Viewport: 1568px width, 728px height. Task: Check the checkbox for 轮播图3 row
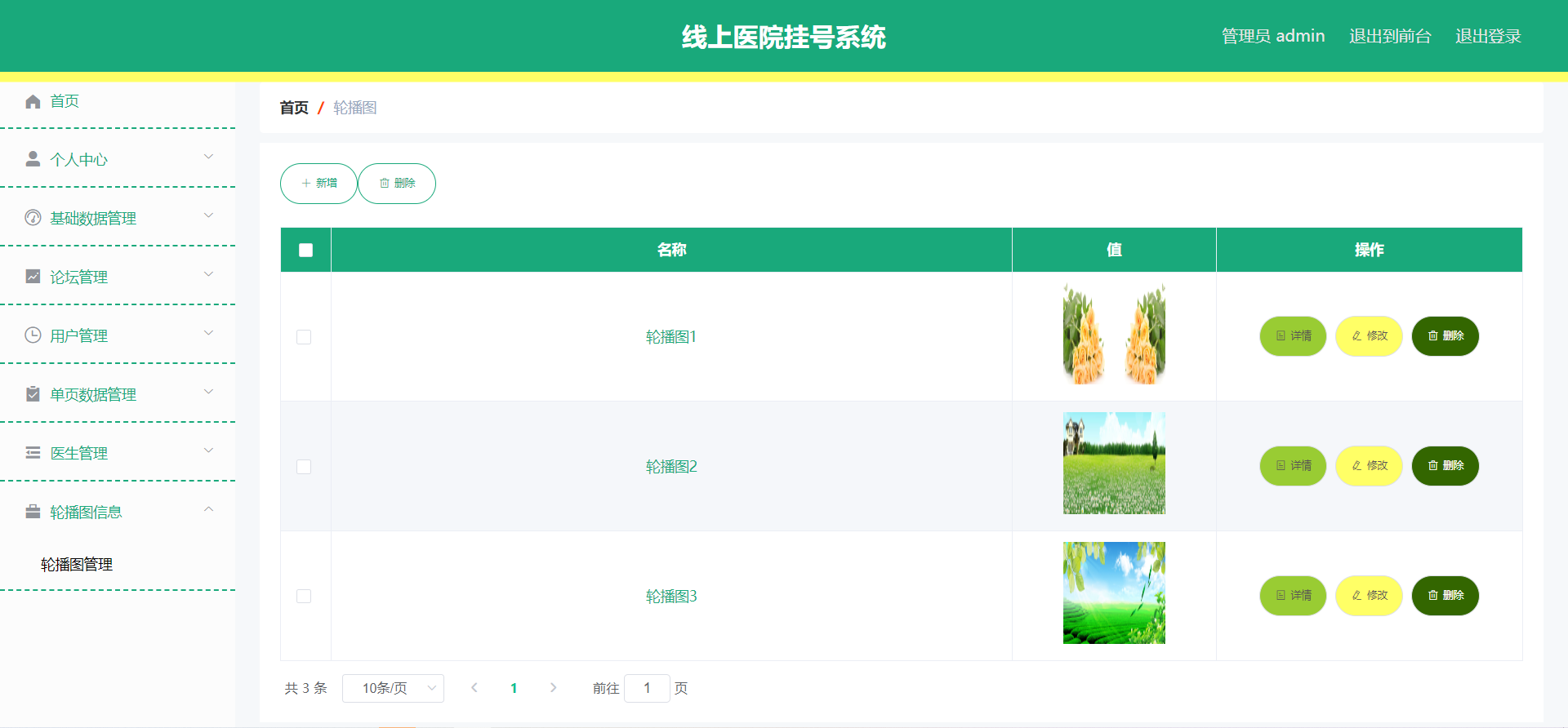point(304,597)
